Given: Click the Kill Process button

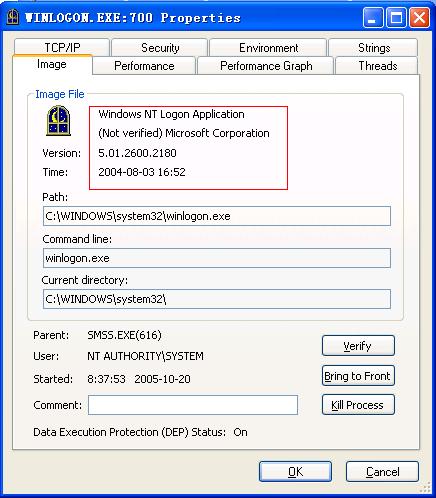Looking at the screenshot, I should click(358, 405).
